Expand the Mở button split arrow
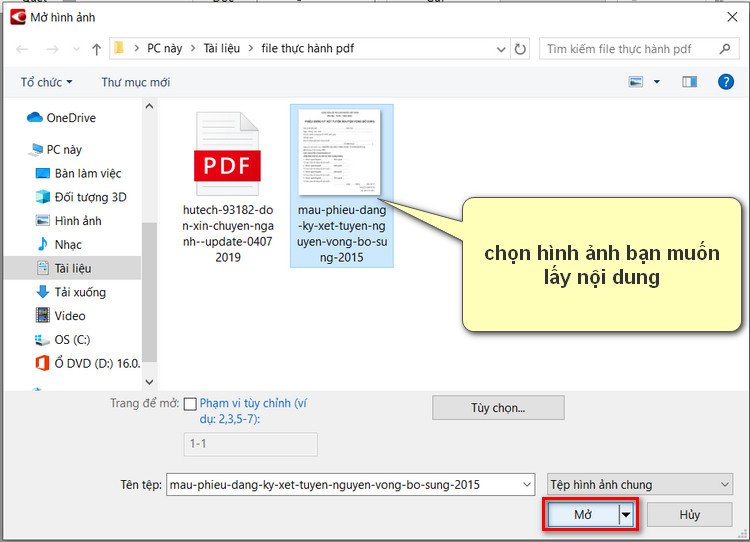Image resolution: width=750 pixels, height=542 pixels. pos(627,515)
